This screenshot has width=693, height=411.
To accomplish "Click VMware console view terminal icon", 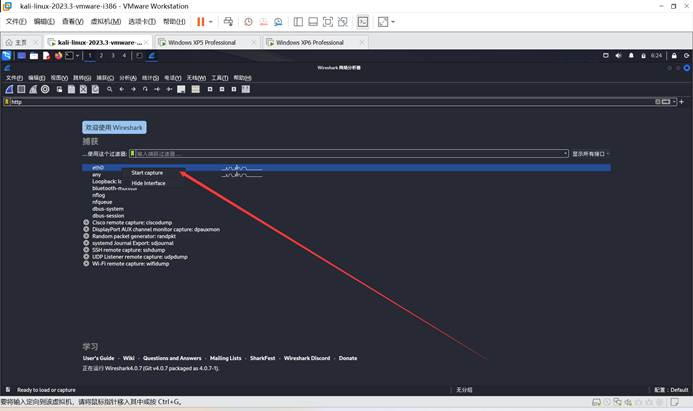I will coord(362,22).
